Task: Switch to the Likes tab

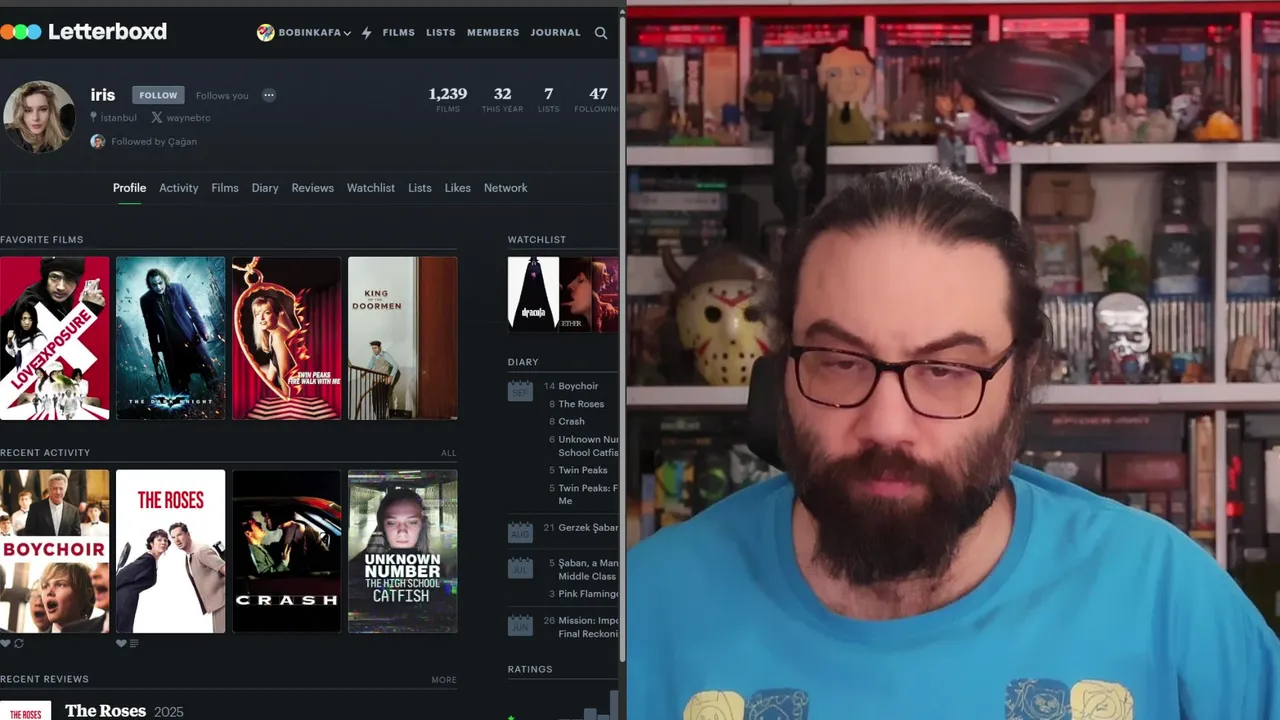Action: [458, 188]
